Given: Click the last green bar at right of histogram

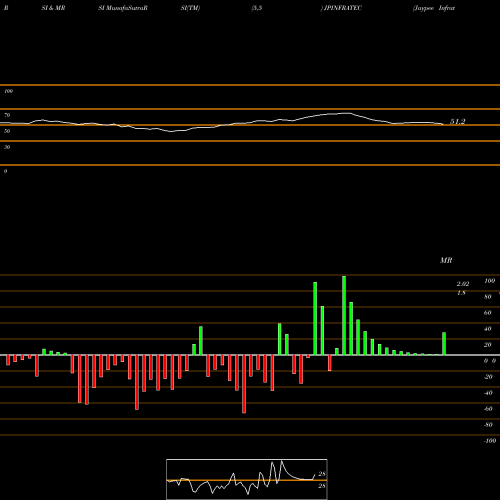Looking at the screenshot, I should point(444,344).
